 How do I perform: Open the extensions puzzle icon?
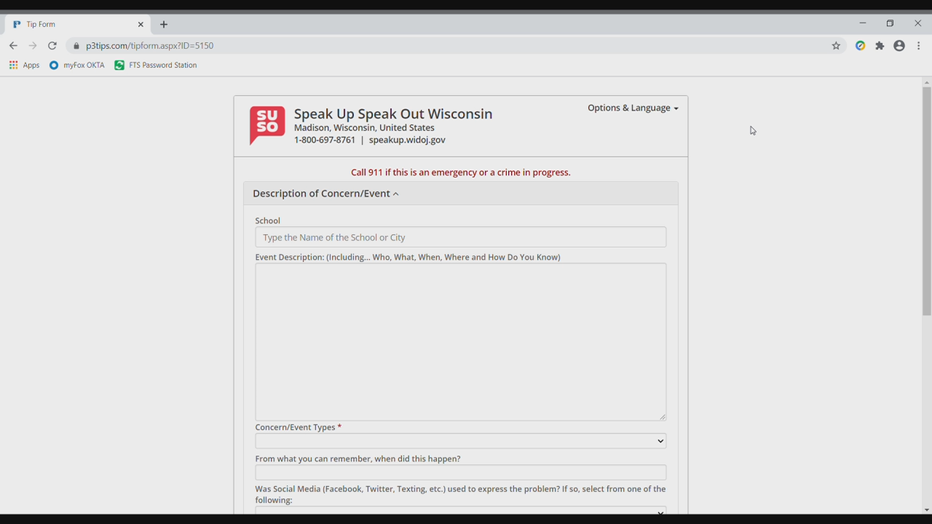tap(880, 46)
